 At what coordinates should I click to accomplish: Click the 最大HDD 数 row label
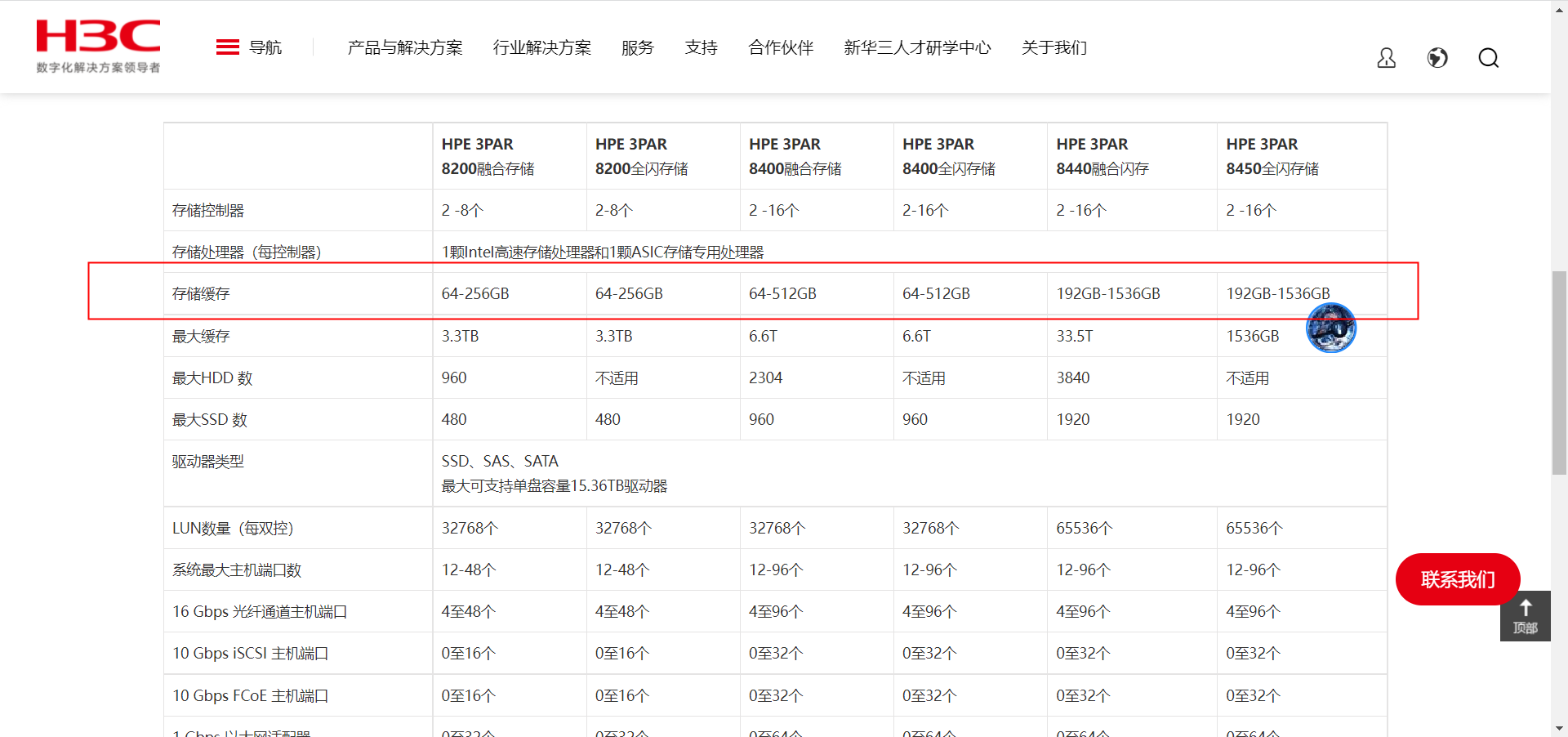[212, 377]
